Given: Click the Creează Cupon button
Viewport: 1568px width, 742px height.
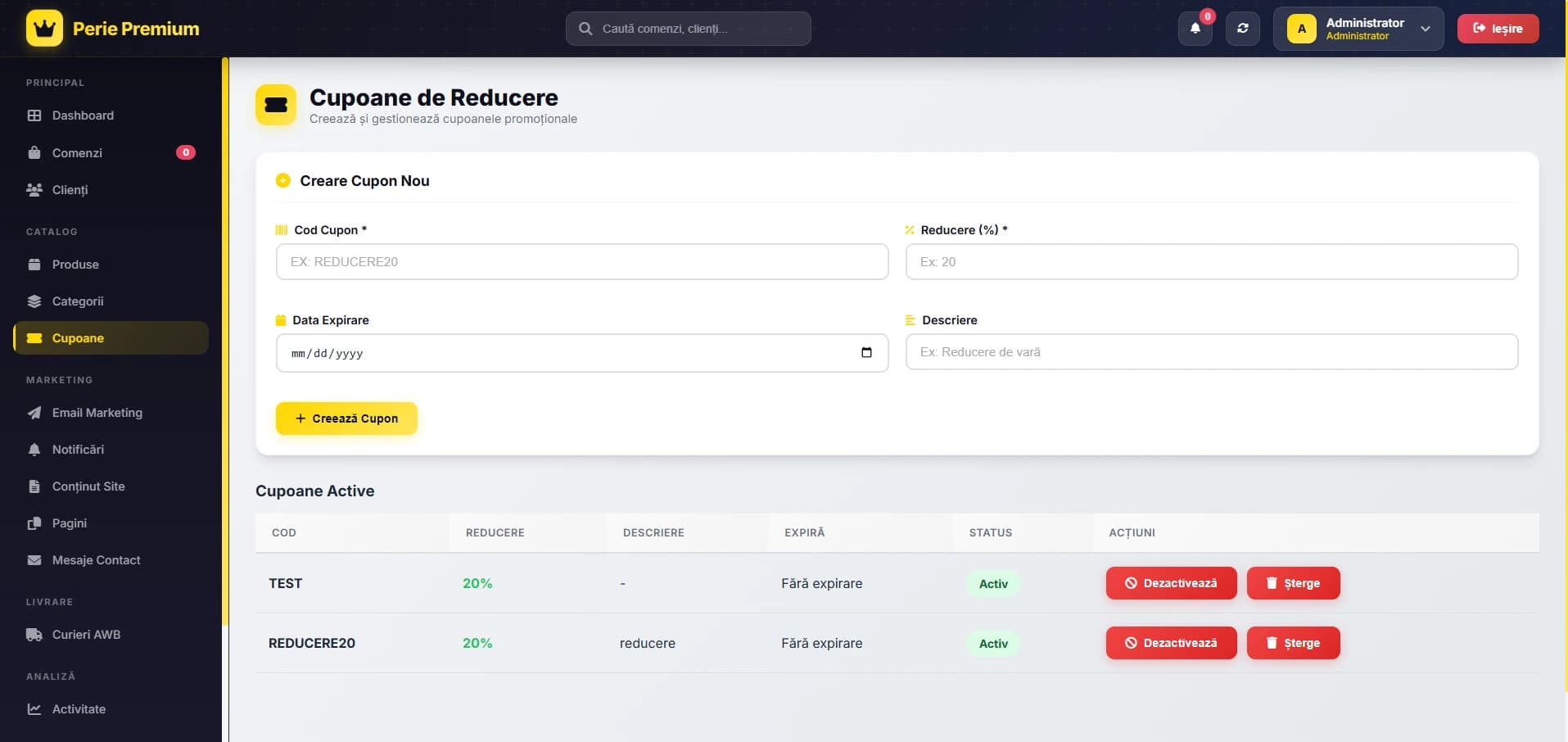Looking at the screenshot, I should tap(346, 418).
